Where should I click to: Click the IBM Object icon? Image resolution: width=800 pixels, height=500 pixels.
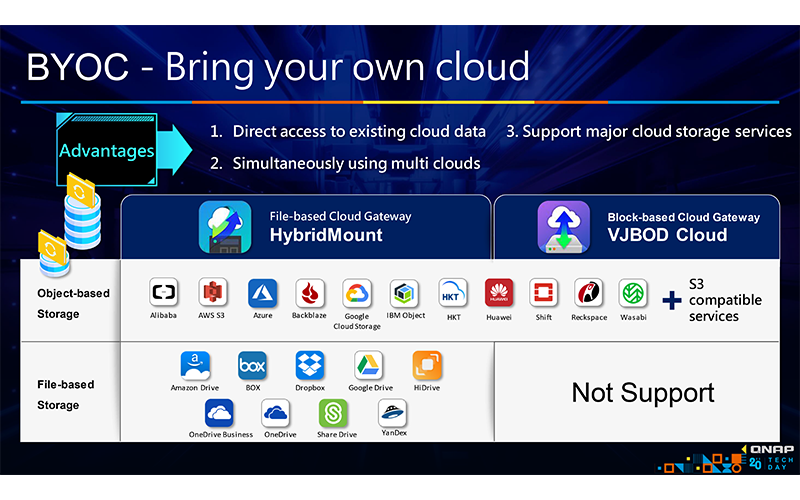click(404, 293)
